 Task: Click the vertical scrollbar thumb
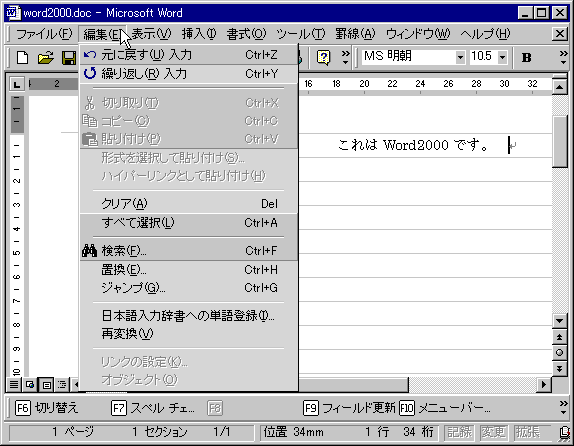coord(559,141)
